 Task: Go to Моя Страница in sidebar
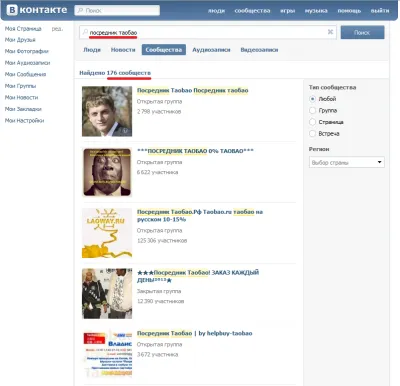click(23, 29)
